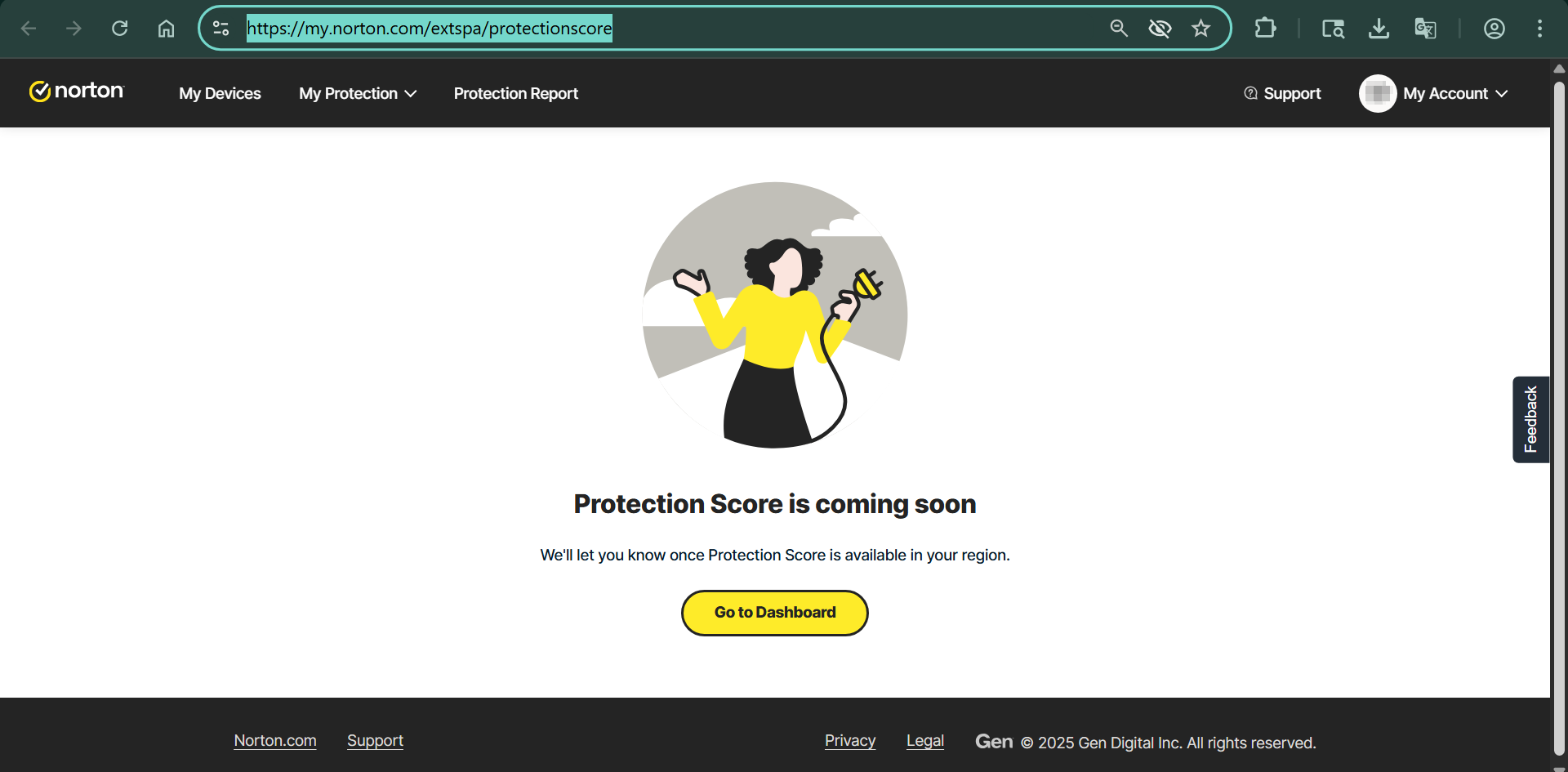Screen dimensions: 1568x772
Task: Open the zoom magnifier icon in address bar
Action: (x=1119, y=29)
